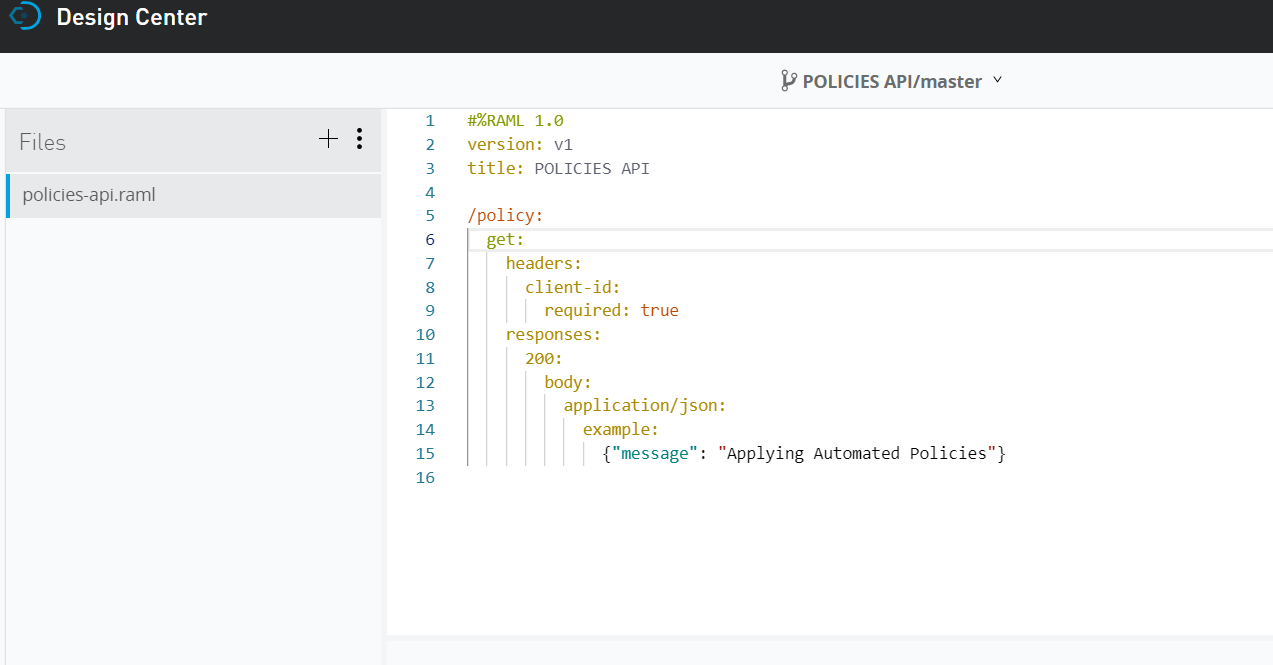Click the client-id: header line

pyautogui.click(x=573, y=287)
